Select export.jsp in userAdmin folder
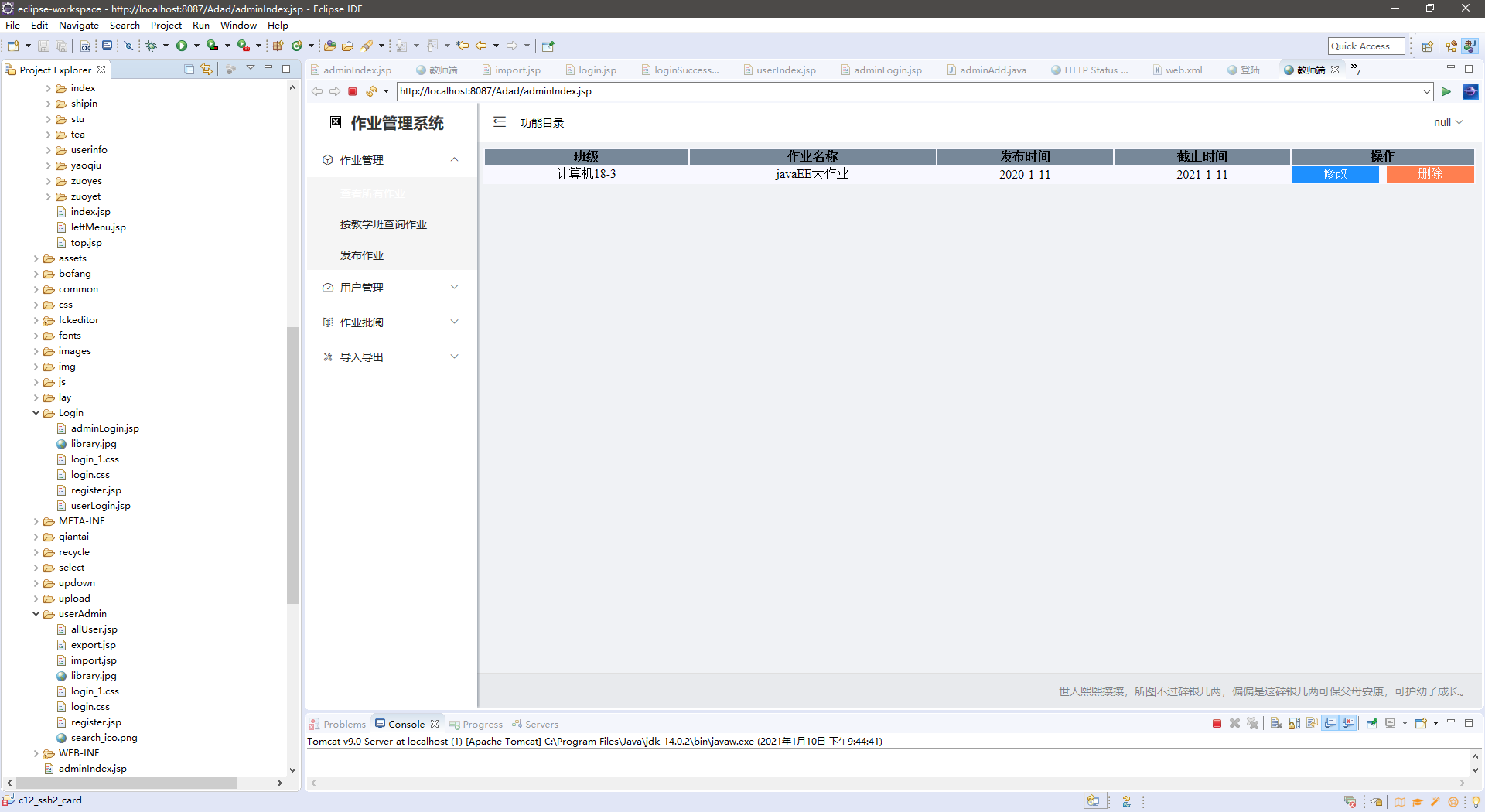Image resolution: width=1485 pixels, height=812 pixels. [93, 645]
